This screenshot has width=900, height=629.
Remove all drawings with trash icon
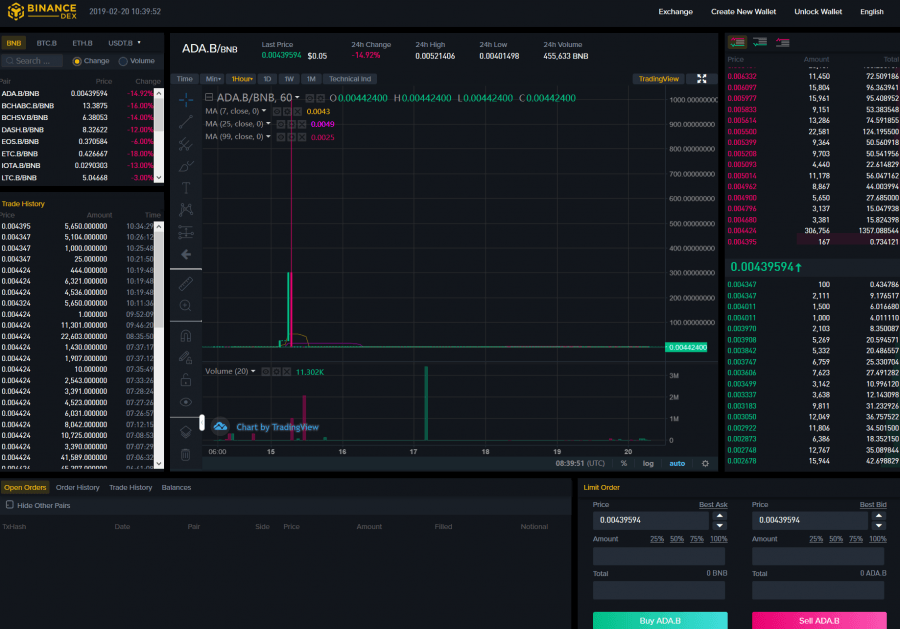(x=185, y=455)
